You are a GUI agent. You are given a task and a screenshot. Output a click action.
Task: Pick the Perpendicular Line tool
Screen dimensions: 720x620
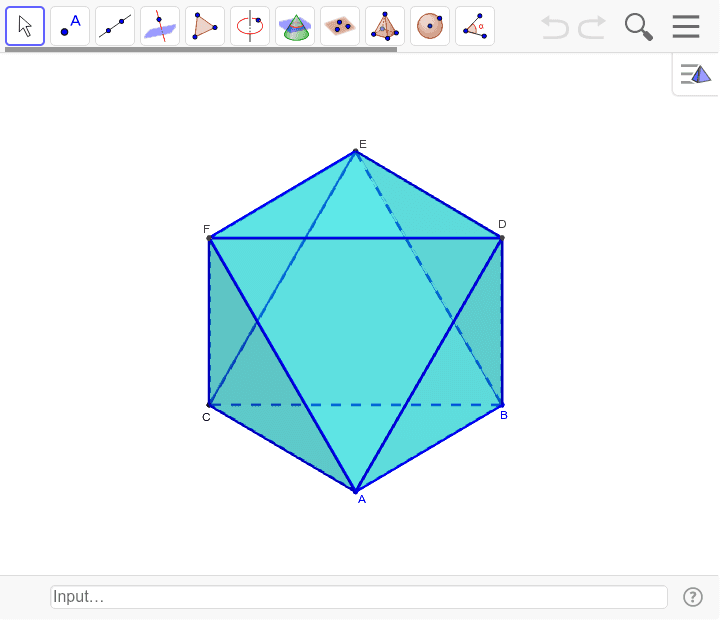tap(160, 26)
